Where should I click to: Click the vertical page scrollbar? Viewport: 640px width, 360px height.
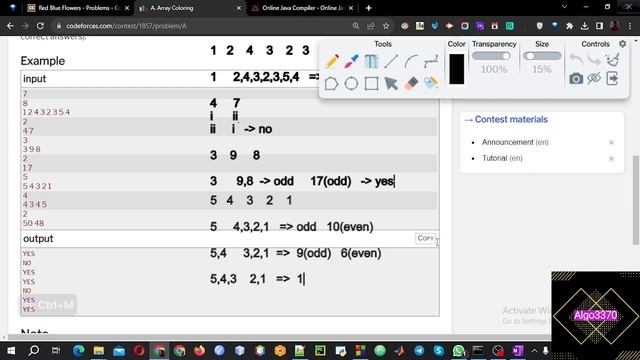click(636, 200)
